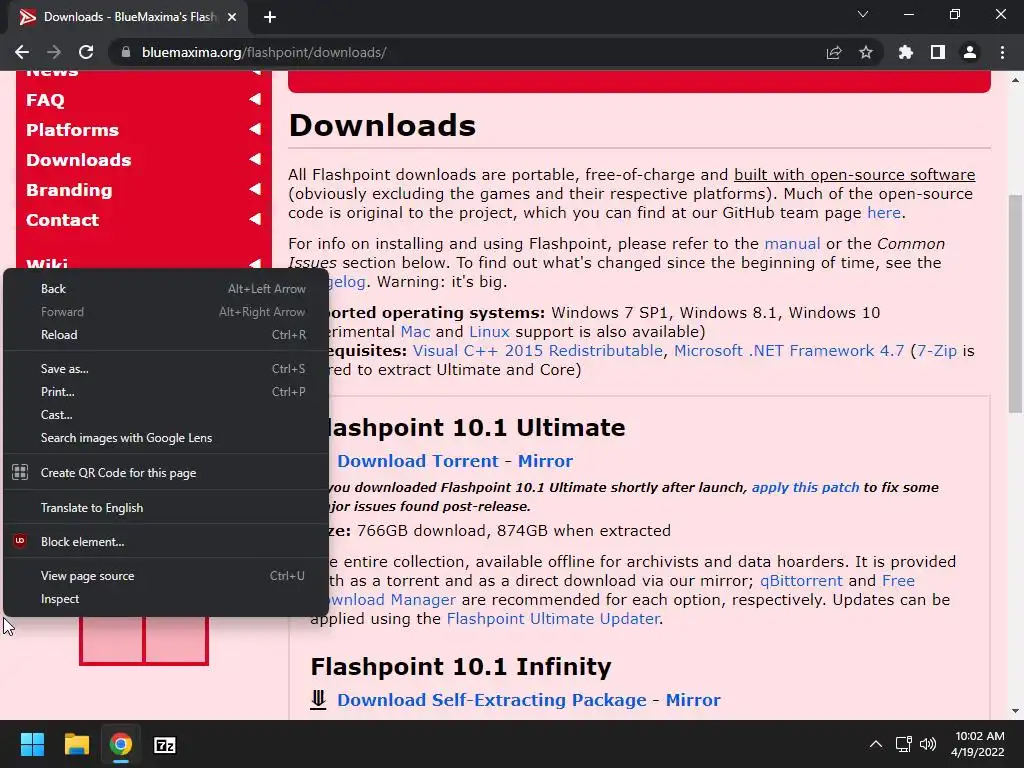Open the Linux support link
This screenshot has width=1024, height=768.
coord(489,332)
